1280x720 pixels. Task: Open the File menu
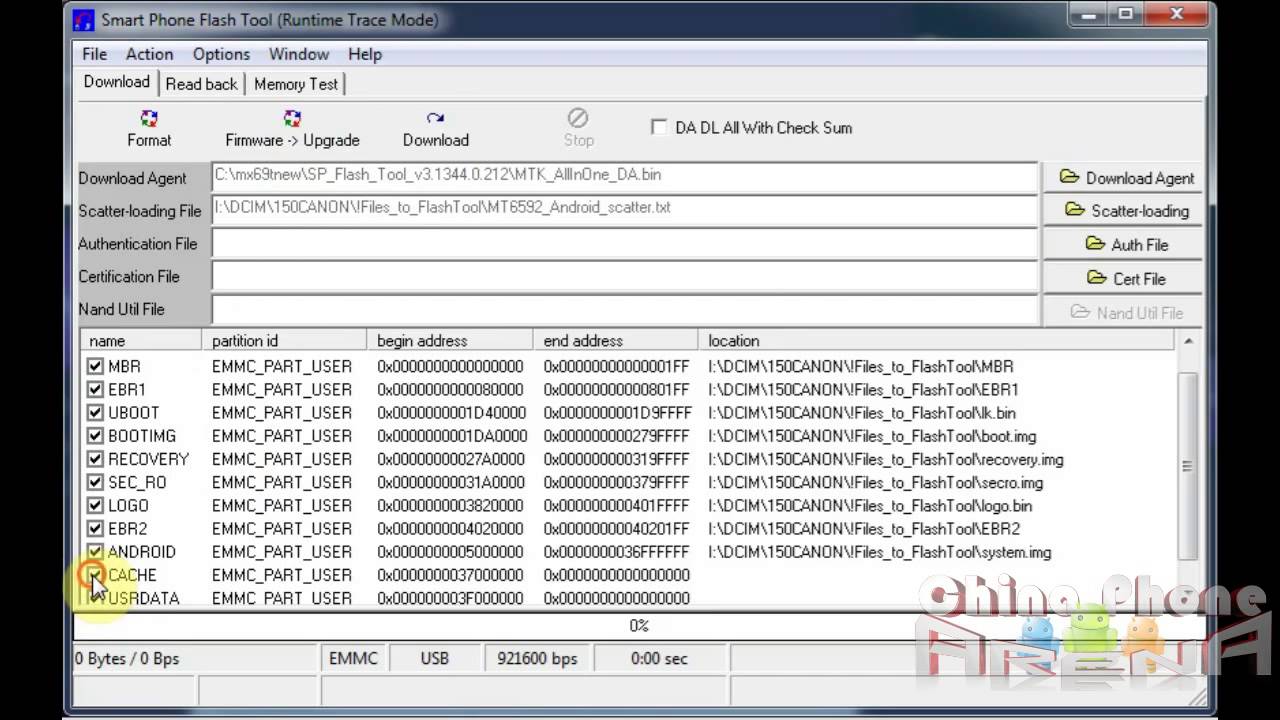pyautogui.click(x=94, y=54)
